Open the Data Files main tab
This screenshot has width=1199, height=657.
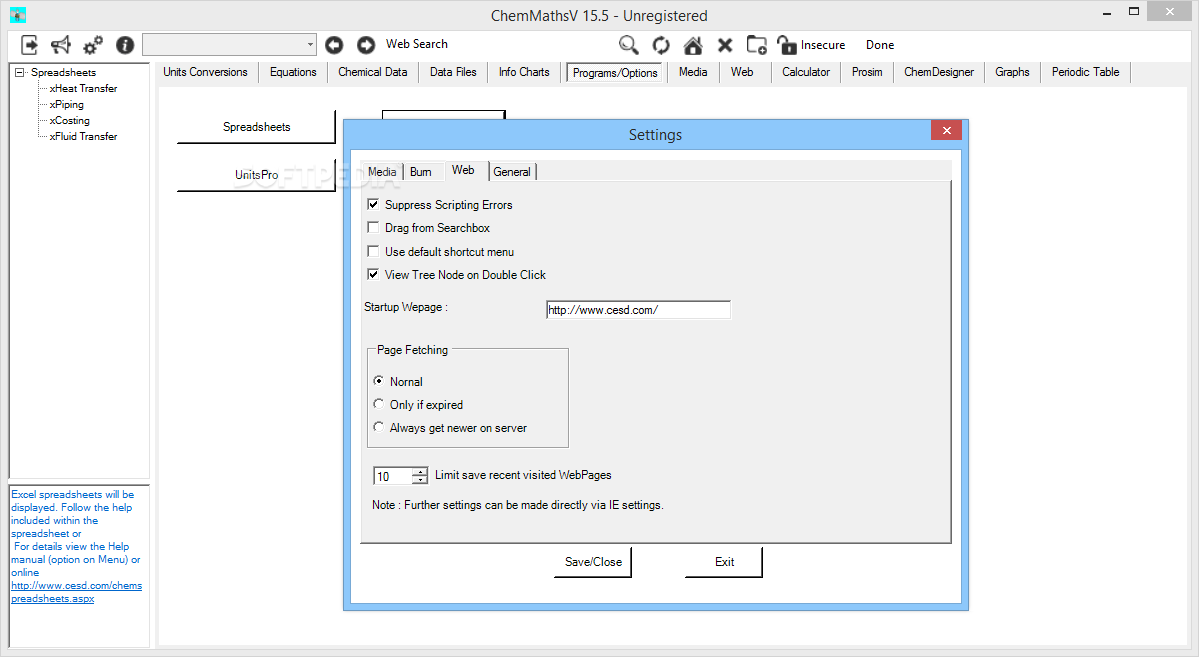[453, 72]
